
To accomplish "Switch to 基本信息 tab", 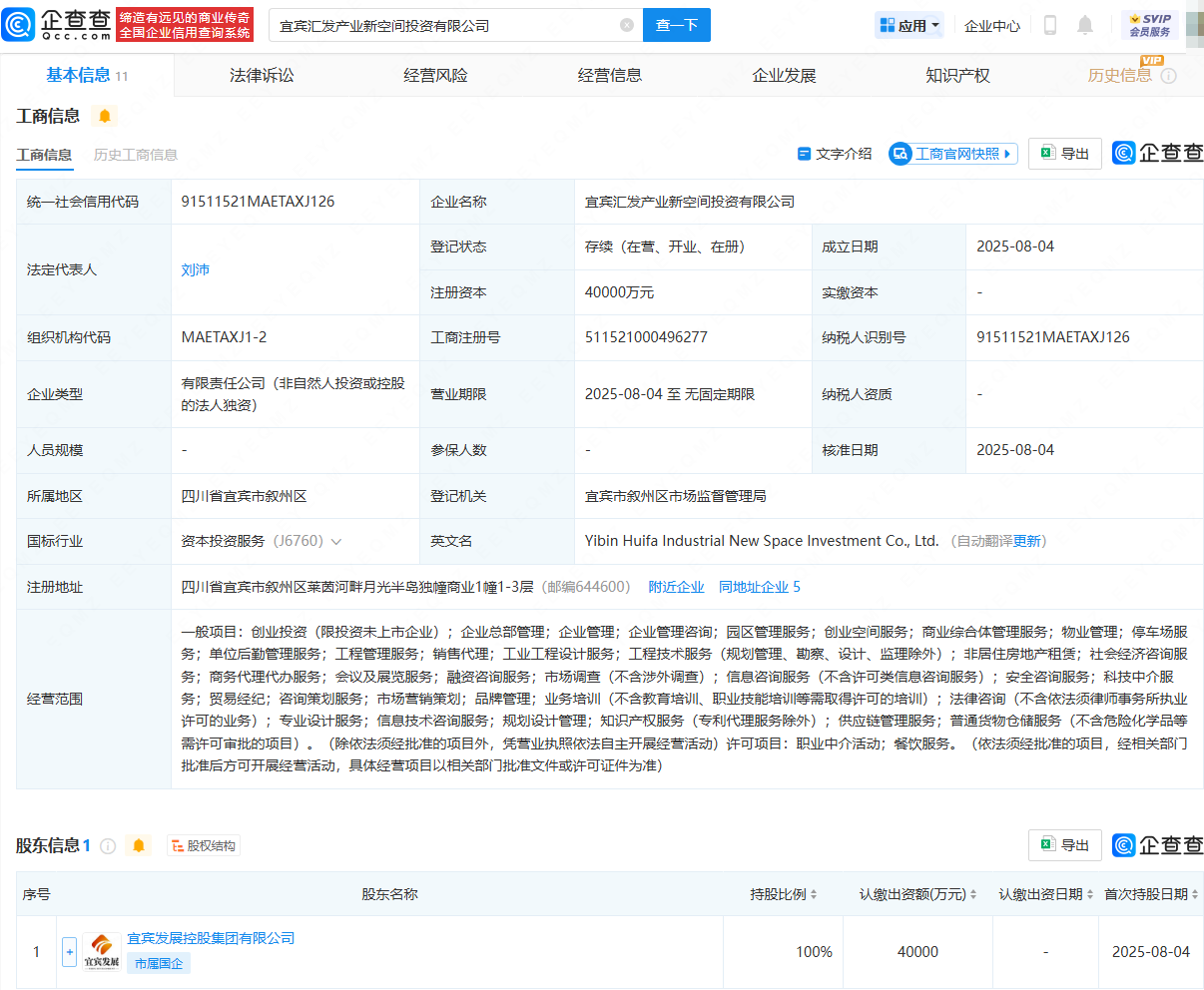I will point(87,76).
